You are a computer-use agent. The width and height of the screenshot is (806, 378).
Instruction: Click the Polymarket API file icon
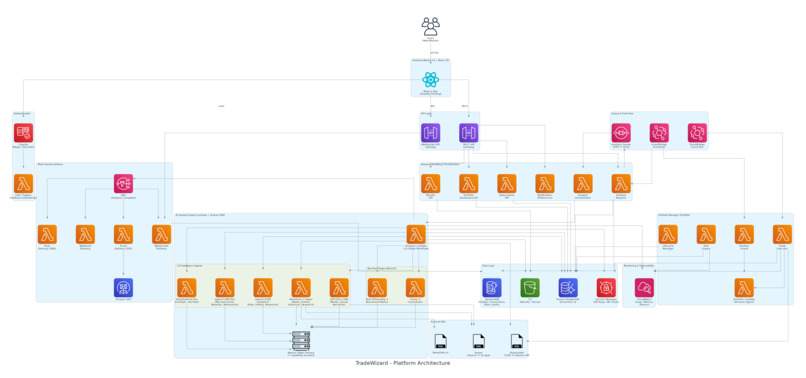(516, 341)
